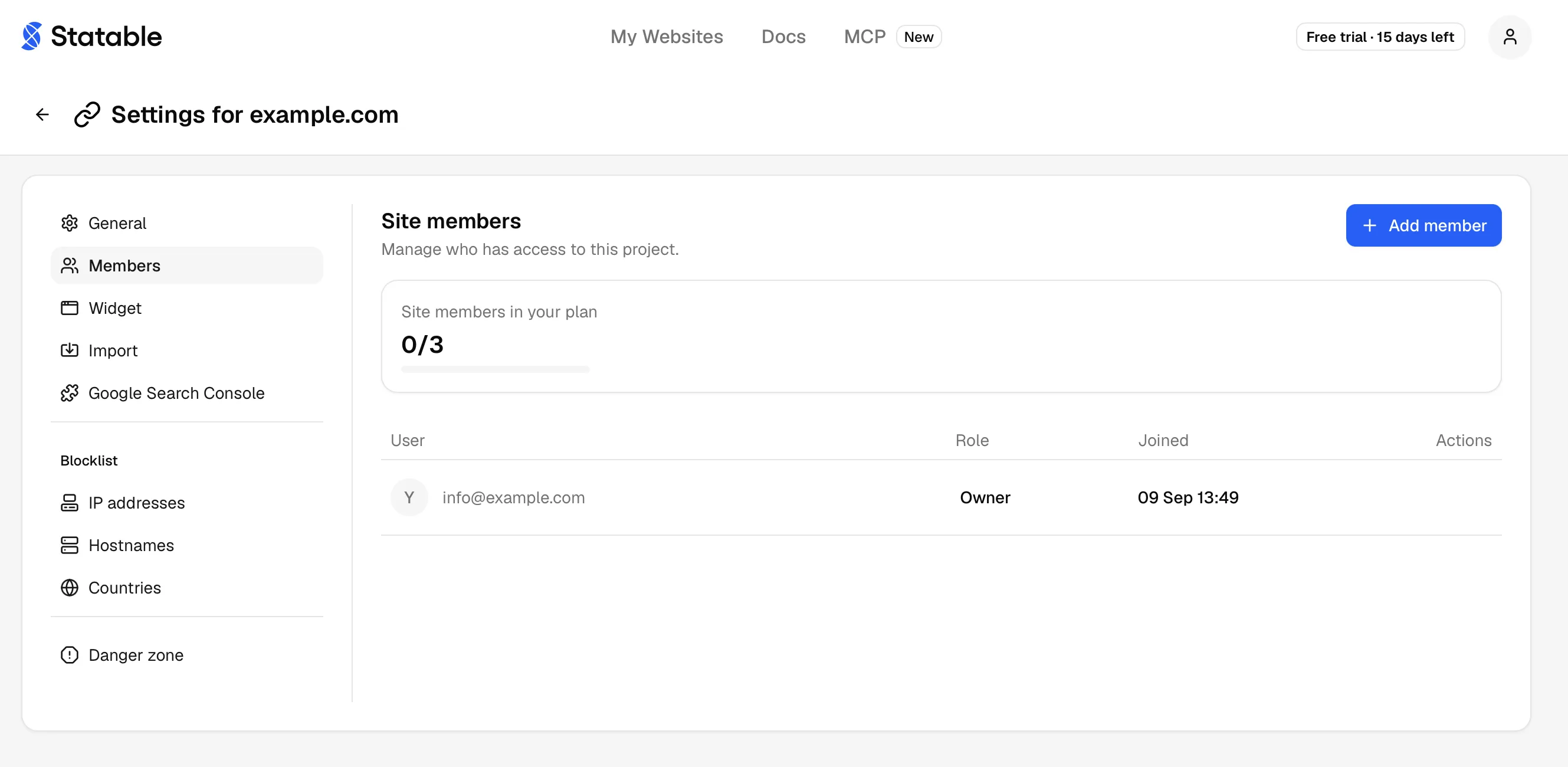
Task: Click the IP addresses server icon
Action: pos(70,503)
